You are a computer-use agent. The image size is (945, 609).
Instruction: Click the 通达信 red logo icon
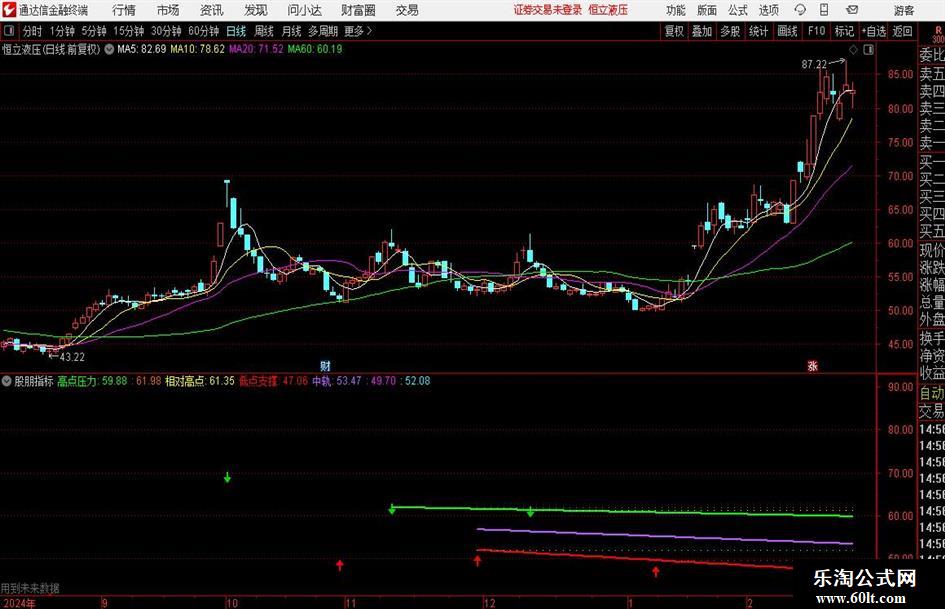point(9,10)
